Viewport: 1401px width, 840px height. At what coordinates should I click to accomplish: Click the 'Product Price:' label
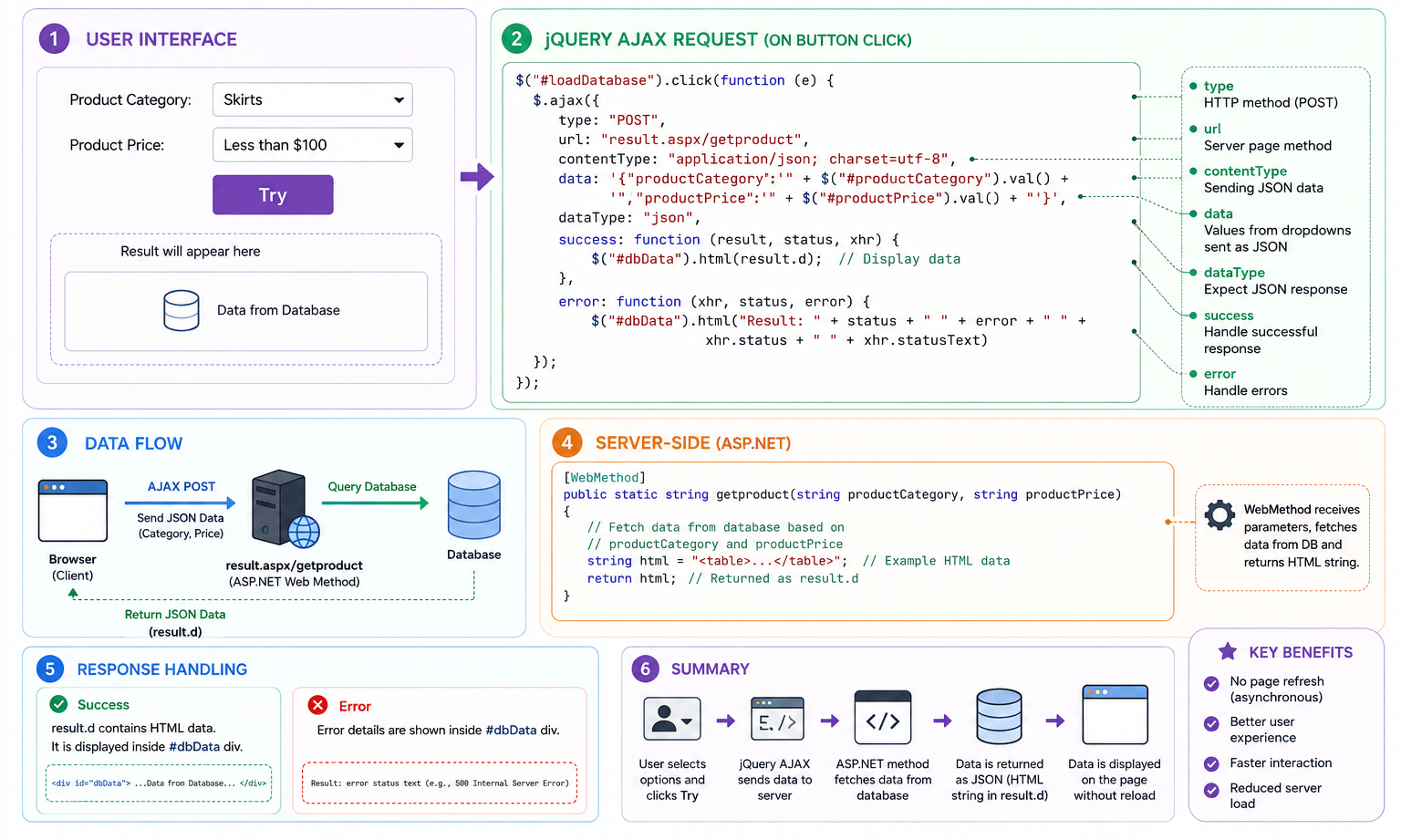coord(117,145)
